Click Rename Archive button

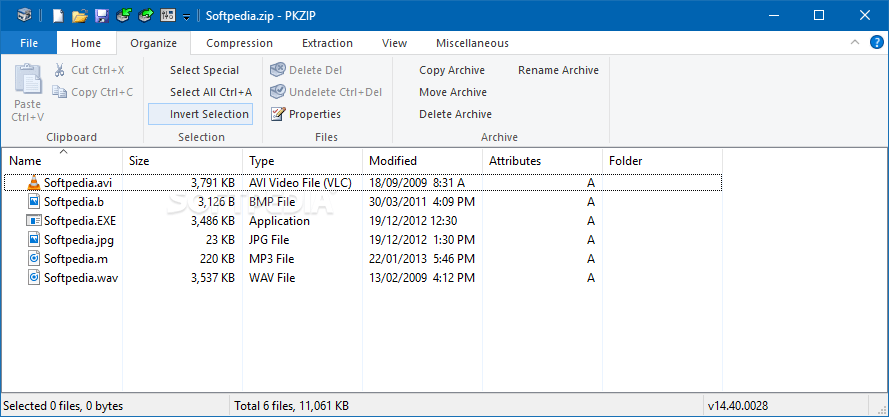(x=558, y=70)
